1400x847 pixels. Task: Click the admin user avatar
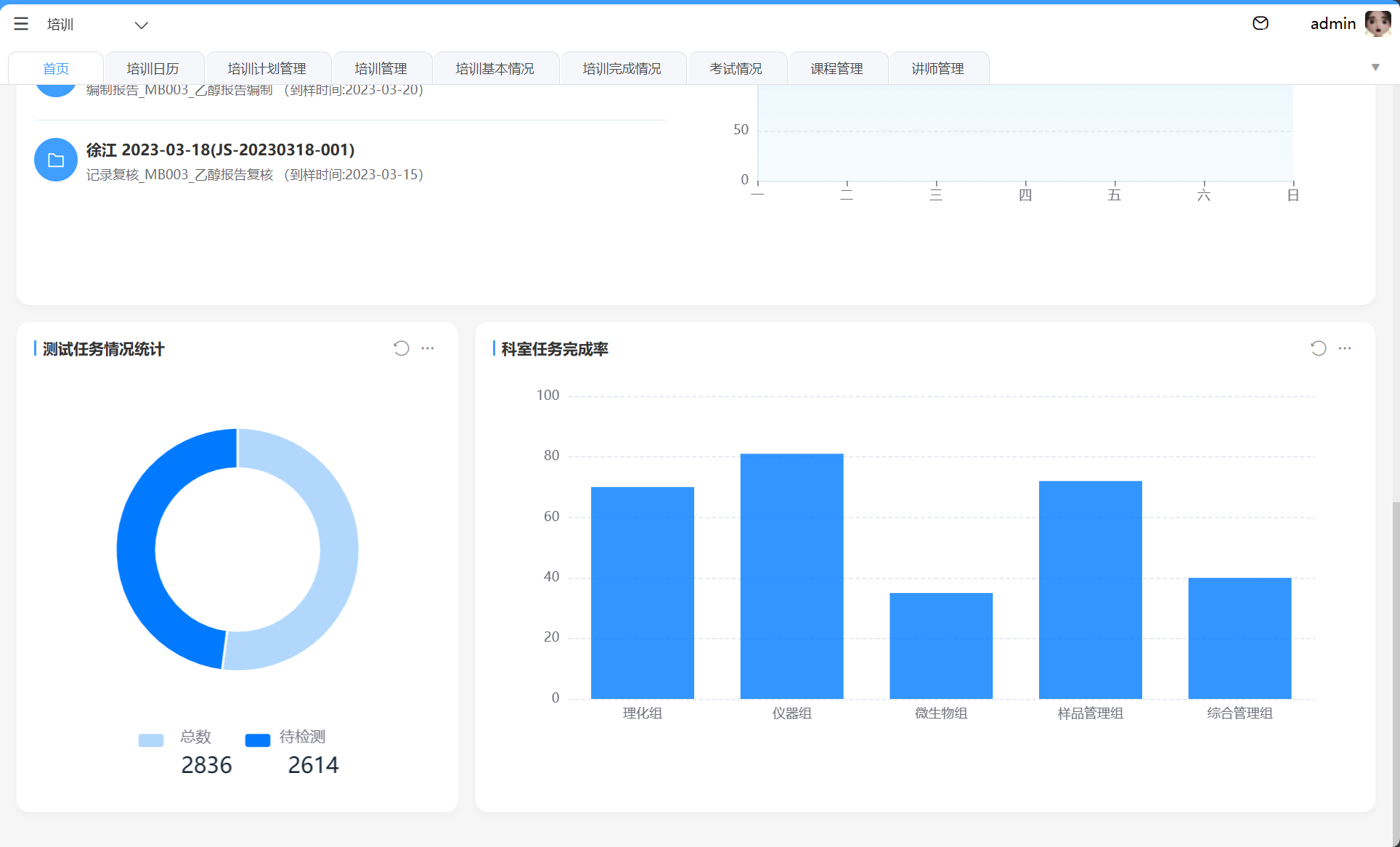(x=1377, y=23)
